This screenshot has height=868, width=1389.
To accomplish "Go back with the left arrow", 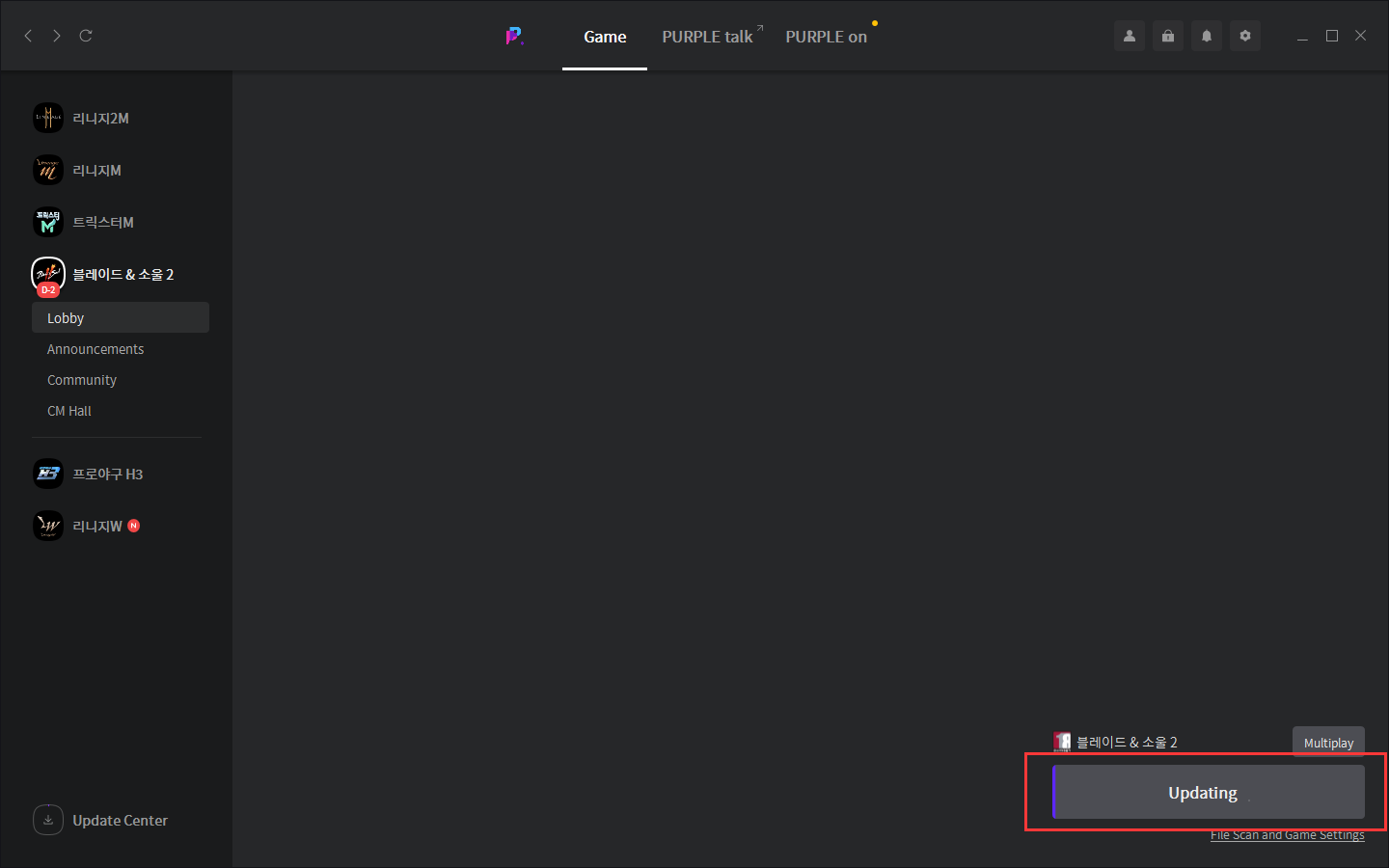I will (28, 36).
